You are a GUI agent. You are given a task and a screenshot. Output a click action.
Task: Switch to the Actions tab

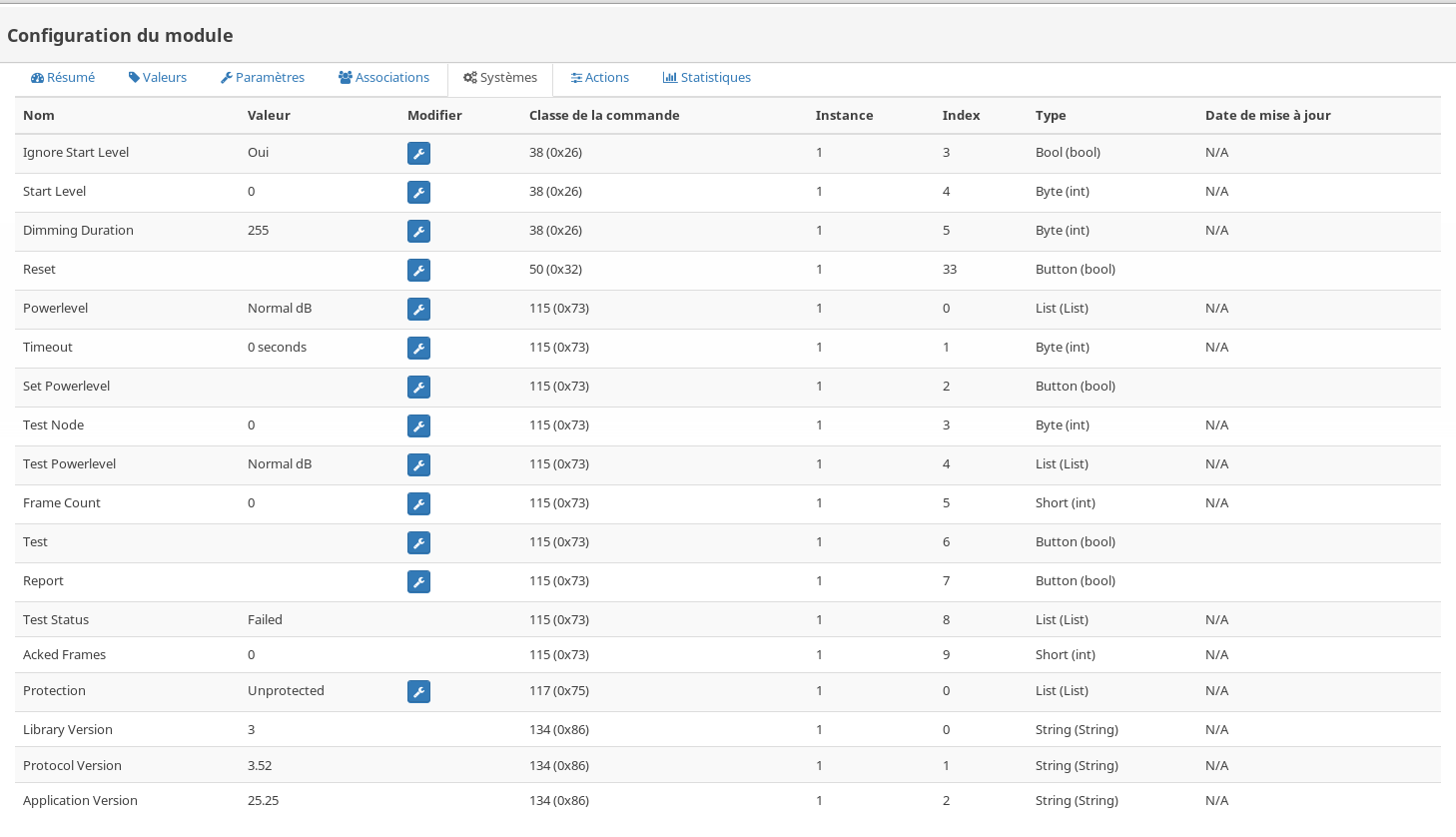point(600,78)
